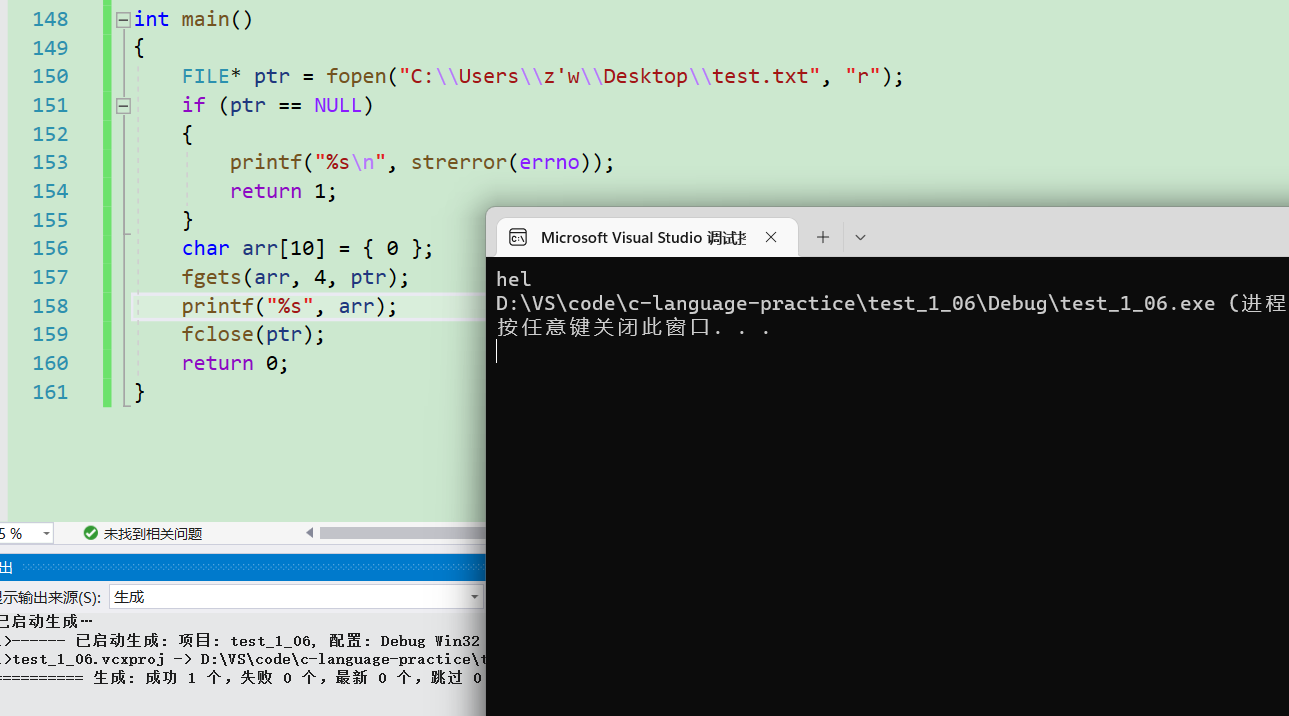Click the "r" mode string on line 150
1289x716 pixels.
coord(862,76)
